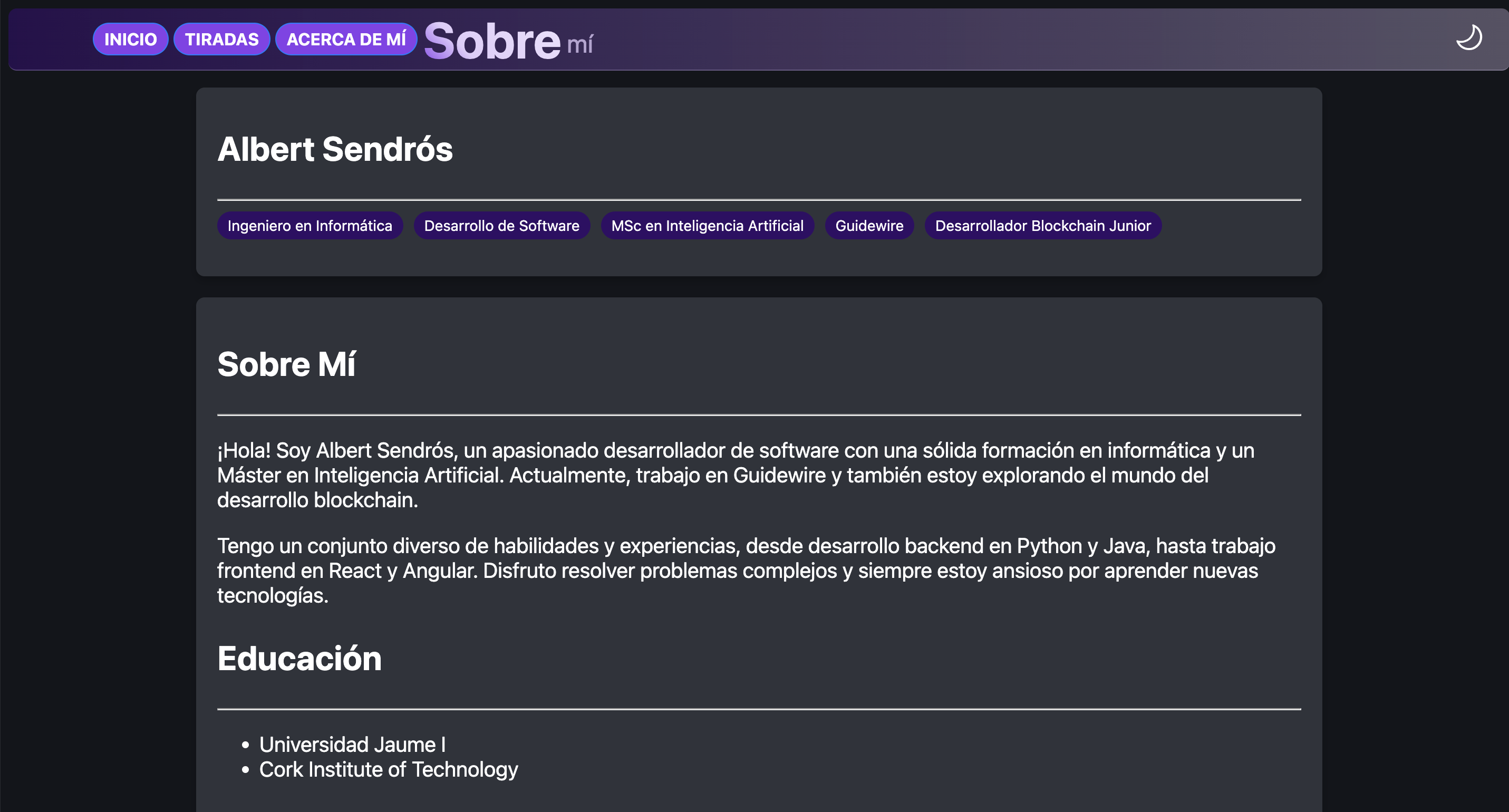Click the divider below Educación heading

coord(759,709)
